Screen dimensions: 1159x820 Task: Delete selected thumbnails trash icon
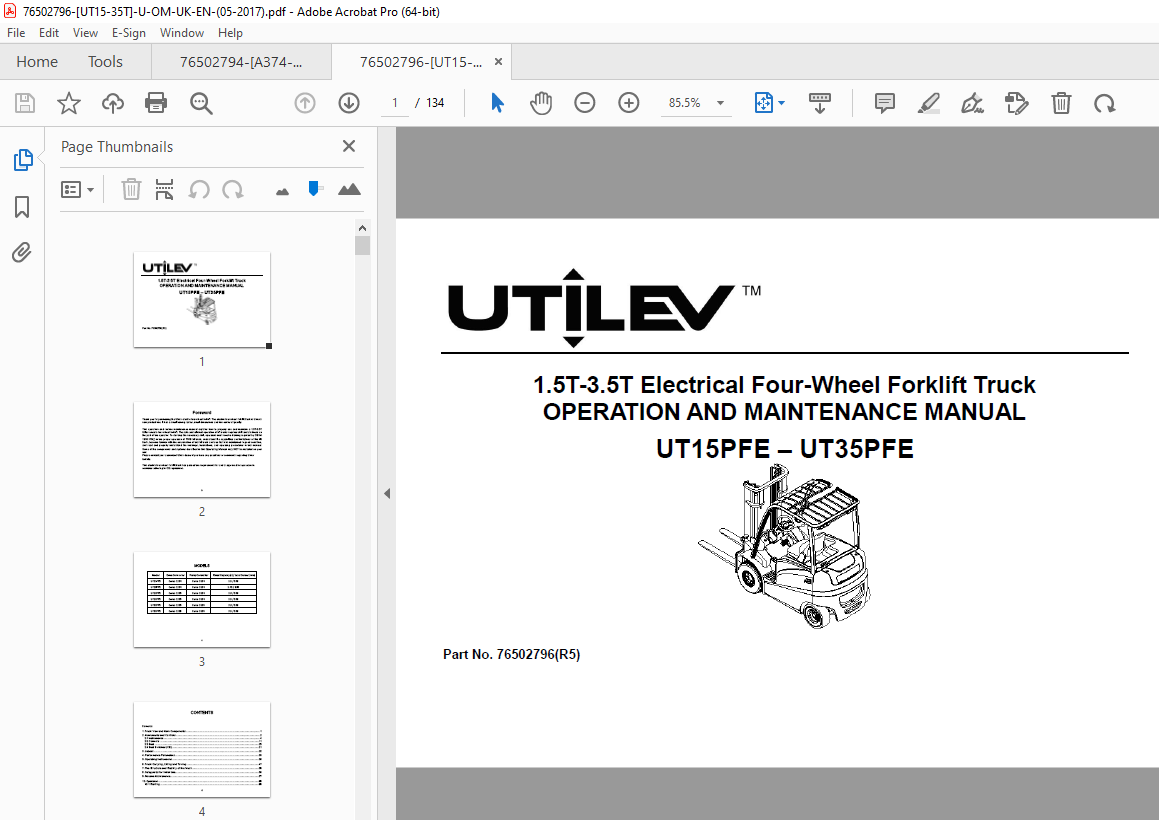point(131,189)
